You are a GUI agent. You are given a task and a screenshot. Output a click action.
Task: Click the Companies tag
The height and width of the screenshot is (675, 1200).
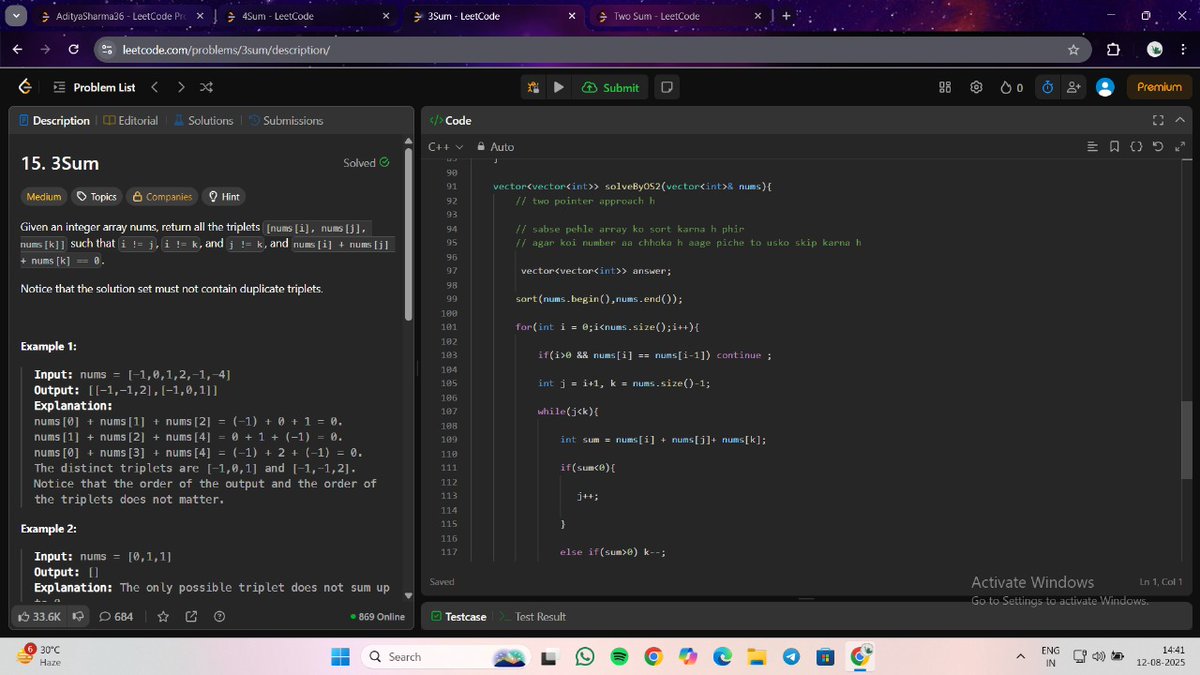(162, 197)
